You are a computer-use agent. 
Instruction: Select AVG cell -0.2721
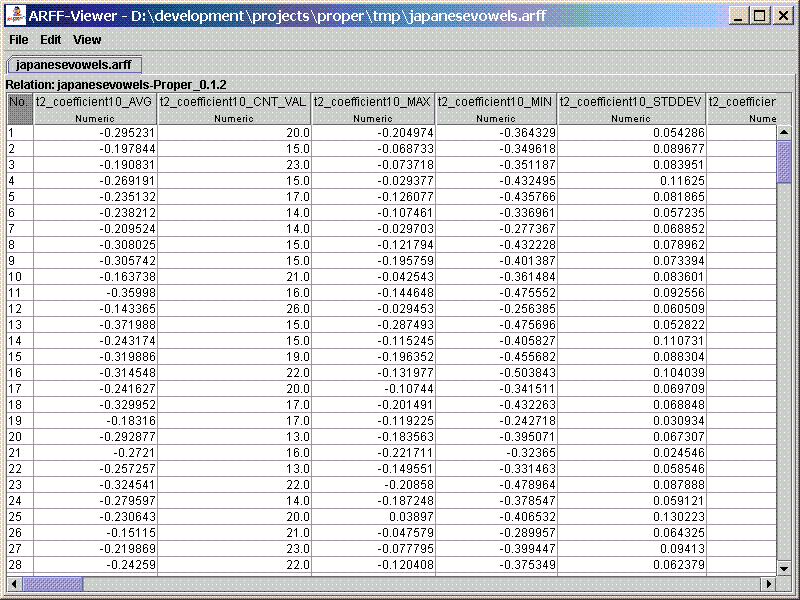(95, 453)
